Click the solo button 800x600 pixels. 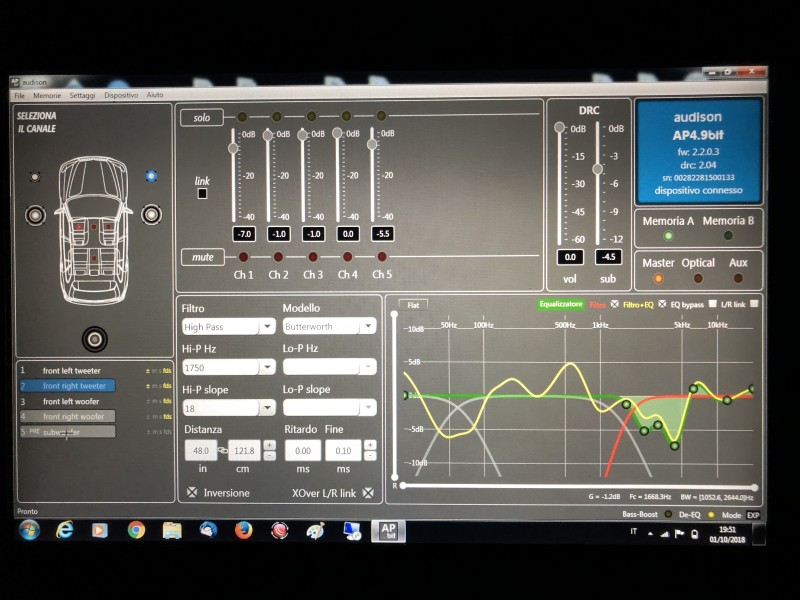tap(202, 118)
